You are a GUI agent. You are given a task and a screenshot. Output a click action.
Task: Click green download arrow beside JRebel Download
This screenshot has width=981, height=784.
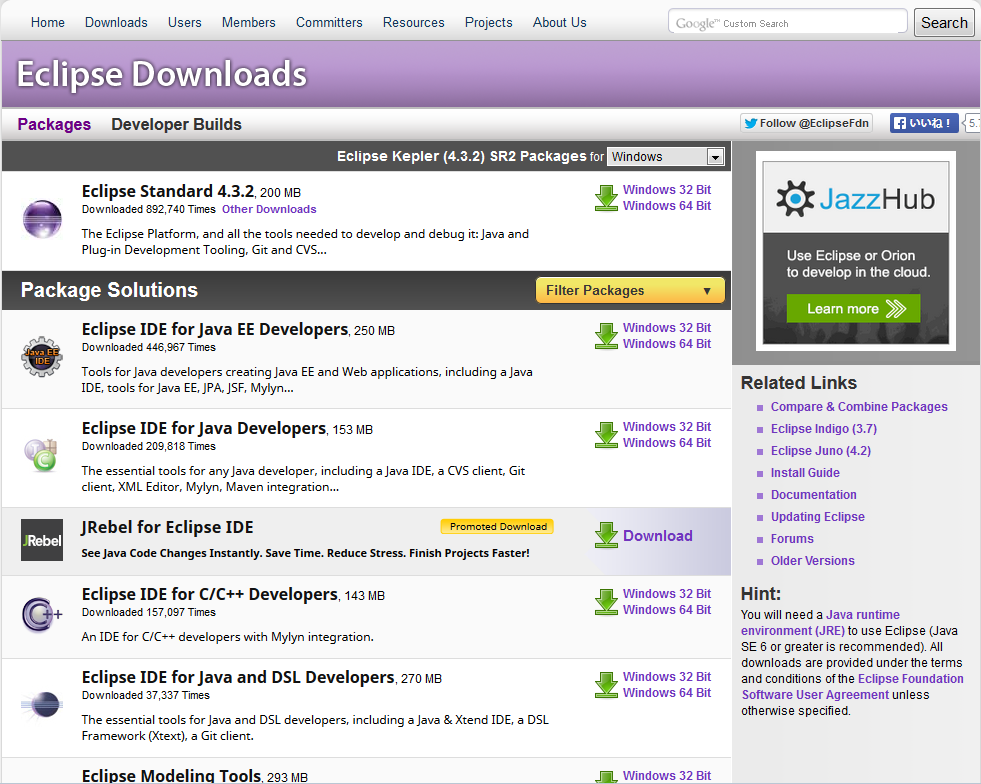click(606, 536)
